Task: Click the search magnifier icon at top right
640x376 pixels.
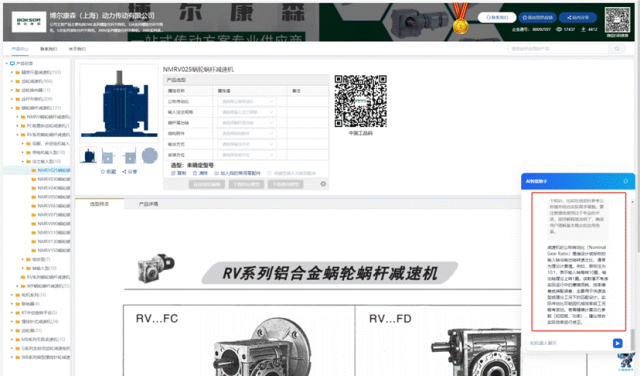Action: coord(617,49)
